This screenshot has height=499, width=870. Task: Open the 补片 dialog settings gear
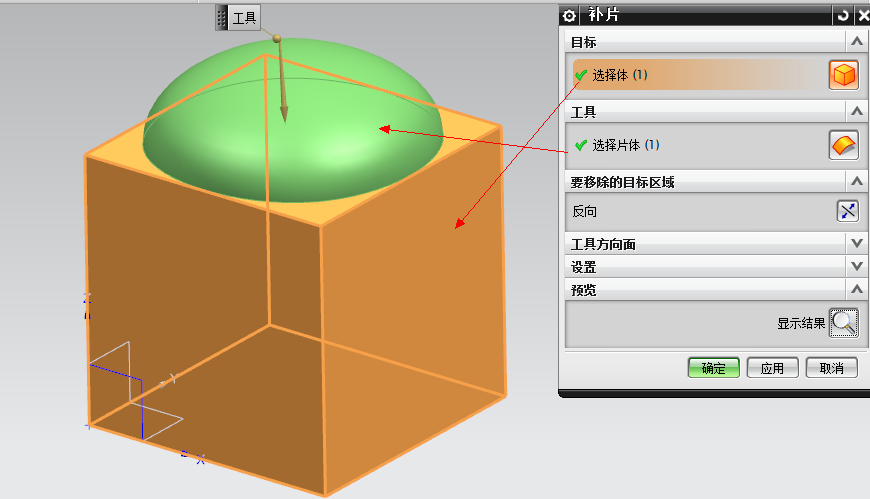569,16
